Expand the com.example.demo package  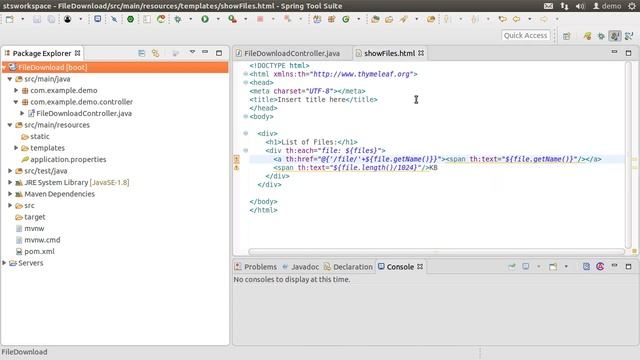pyautogui.click(x=16, y=90)
